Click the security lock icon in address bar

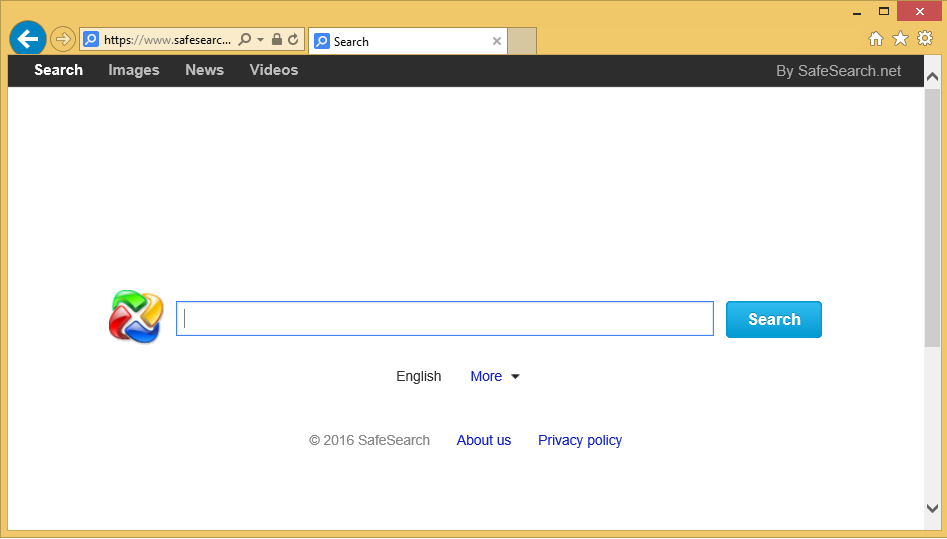point(277,40)
